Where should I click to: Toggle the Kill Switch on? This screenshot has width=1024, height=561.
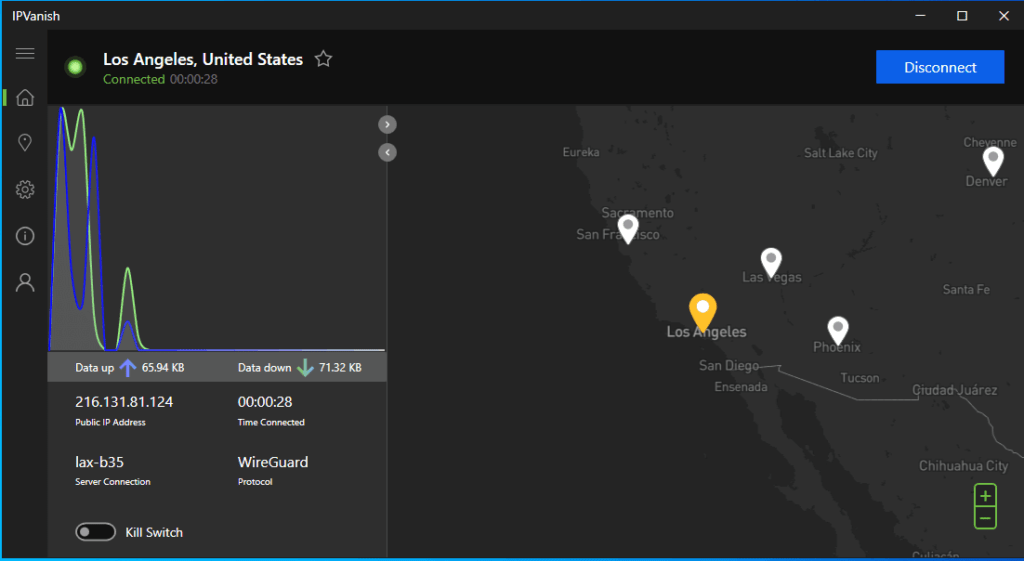[95, 532]
